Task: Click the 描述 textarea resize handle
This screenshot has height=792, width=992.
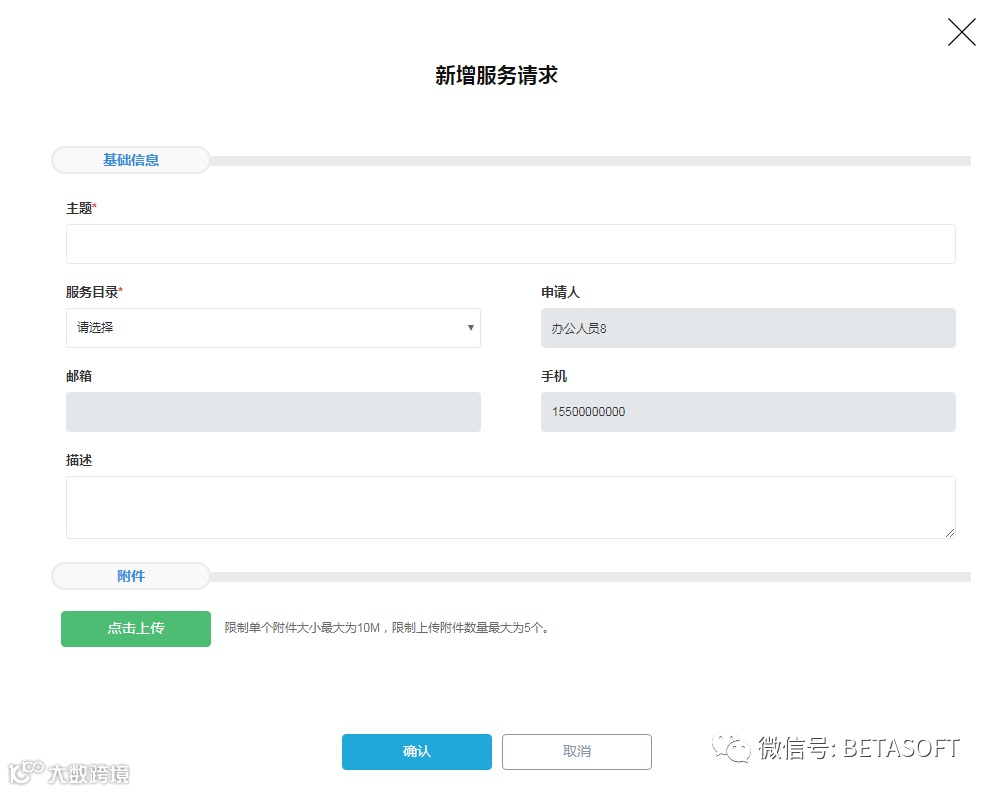Action: pos(950,533)
